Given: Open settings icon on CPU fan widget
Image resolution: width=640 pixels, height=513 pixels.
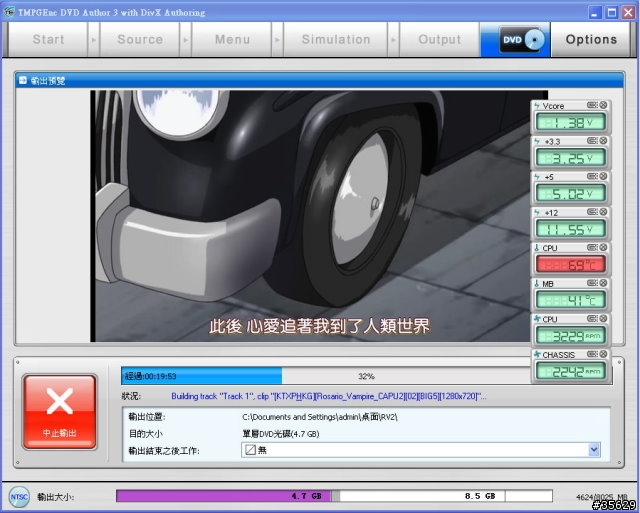Looking at the screenshot, I should 592,318.
